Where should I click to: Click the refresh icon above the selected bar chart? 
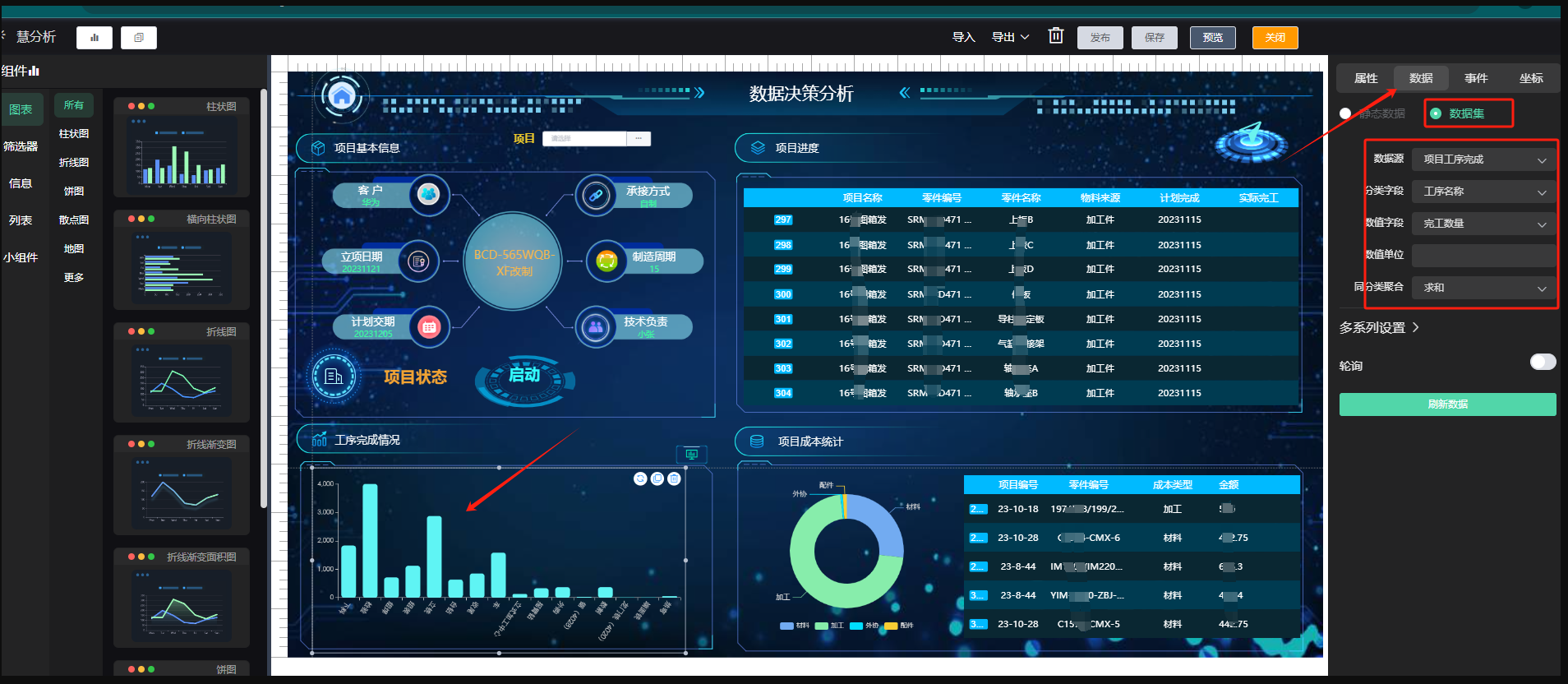coord(640,478)
